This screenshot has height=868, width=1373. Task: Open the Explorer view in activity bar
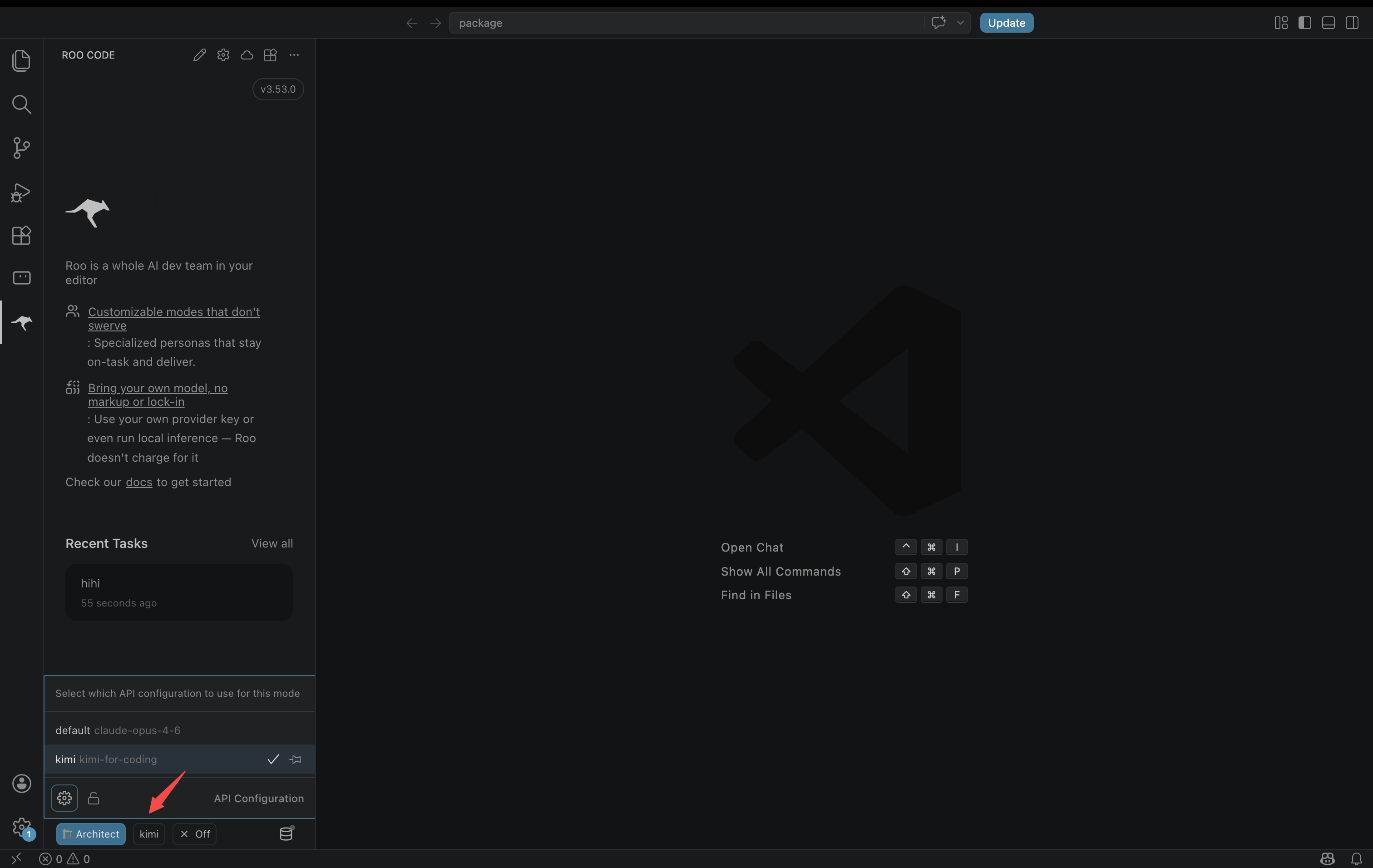[x=21, y=60]
